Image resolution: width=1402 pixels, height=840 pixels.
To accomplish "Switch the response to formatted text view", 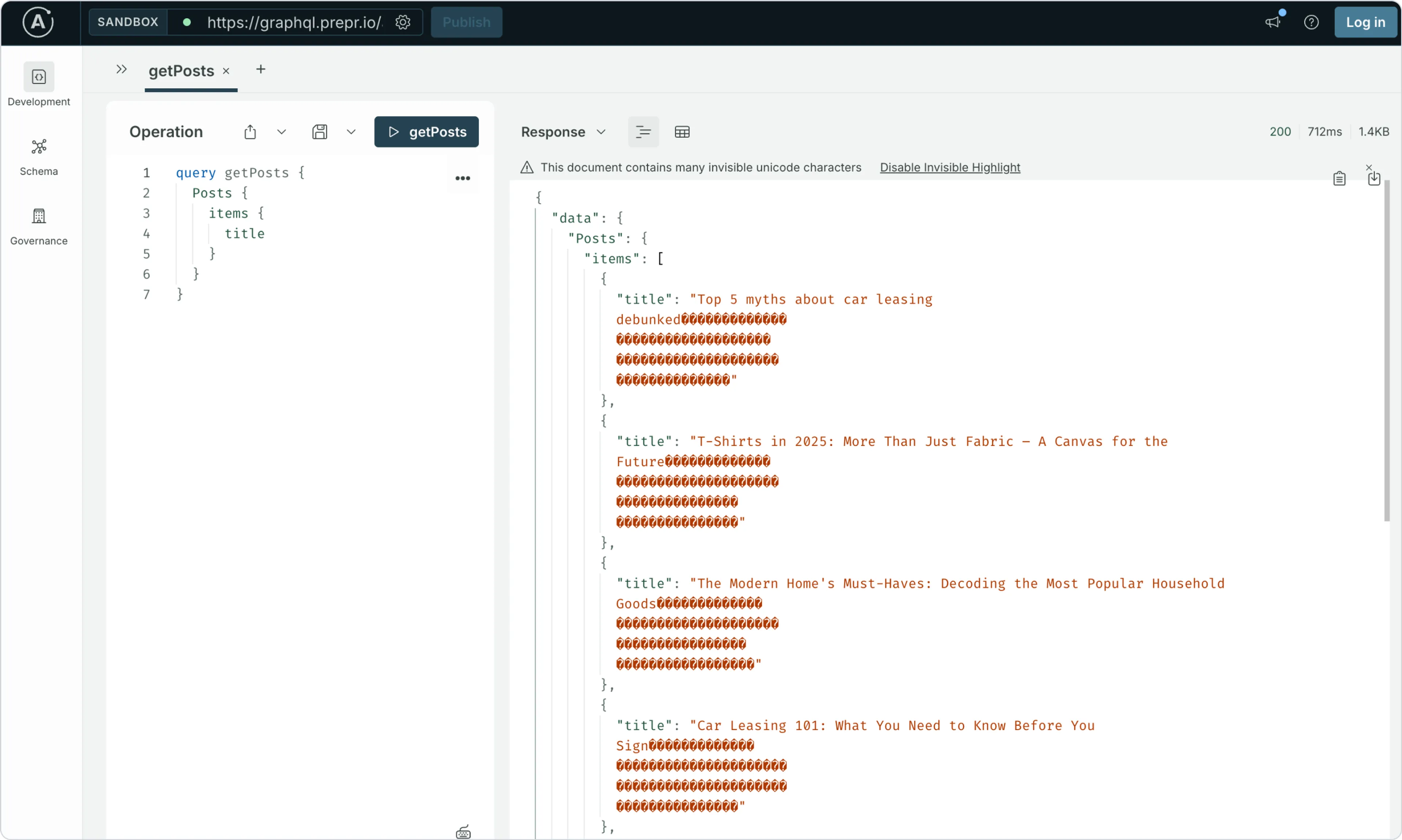I will 643,131.
